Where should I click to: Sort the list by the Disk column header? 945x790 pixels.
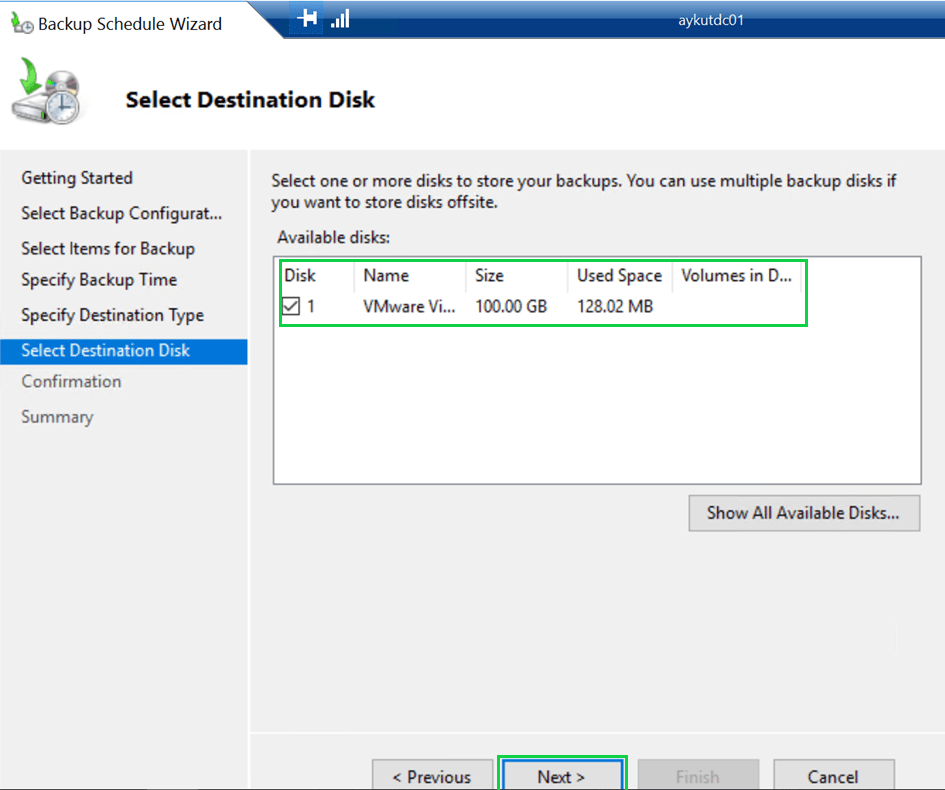pos(300,276)
